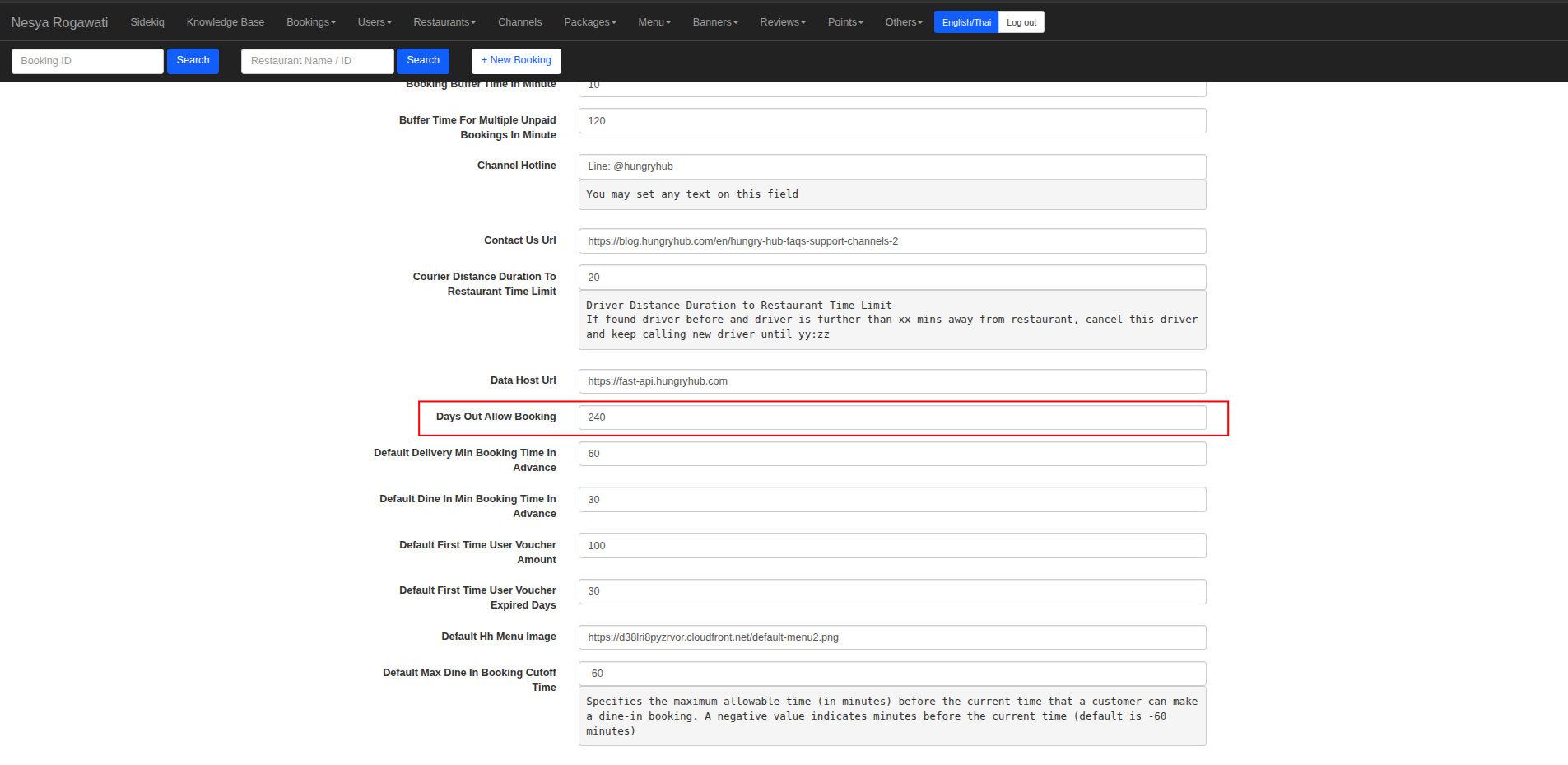Click the Log out button

tap(1021, 22)
